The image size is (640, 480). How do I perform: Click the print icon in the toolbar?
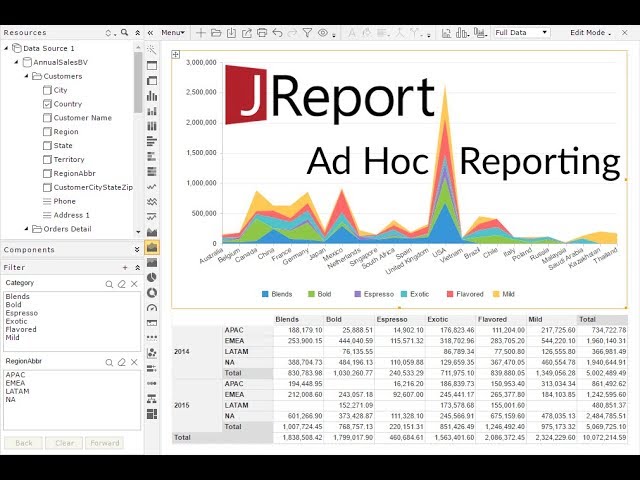pyautogui.click(x=262, y=33)
